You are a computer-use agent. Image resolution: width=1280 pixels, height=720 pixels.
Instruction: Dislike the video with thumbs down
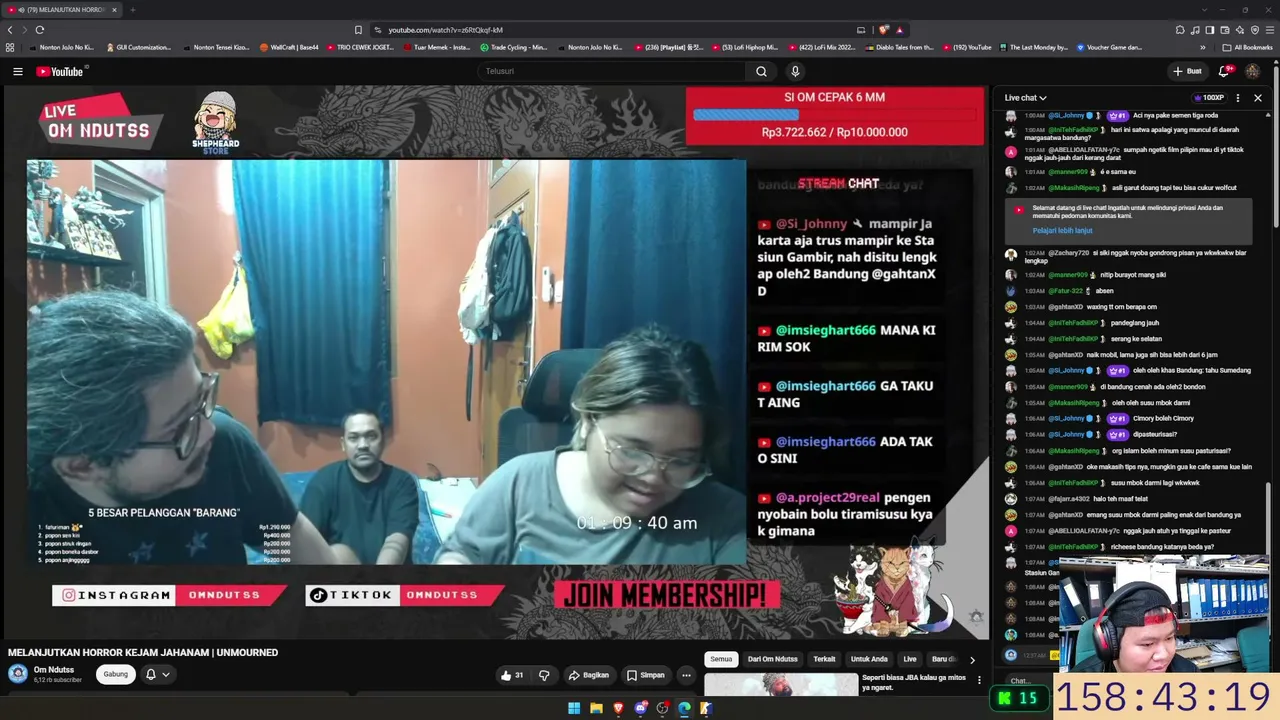click(x=544, y=675)
